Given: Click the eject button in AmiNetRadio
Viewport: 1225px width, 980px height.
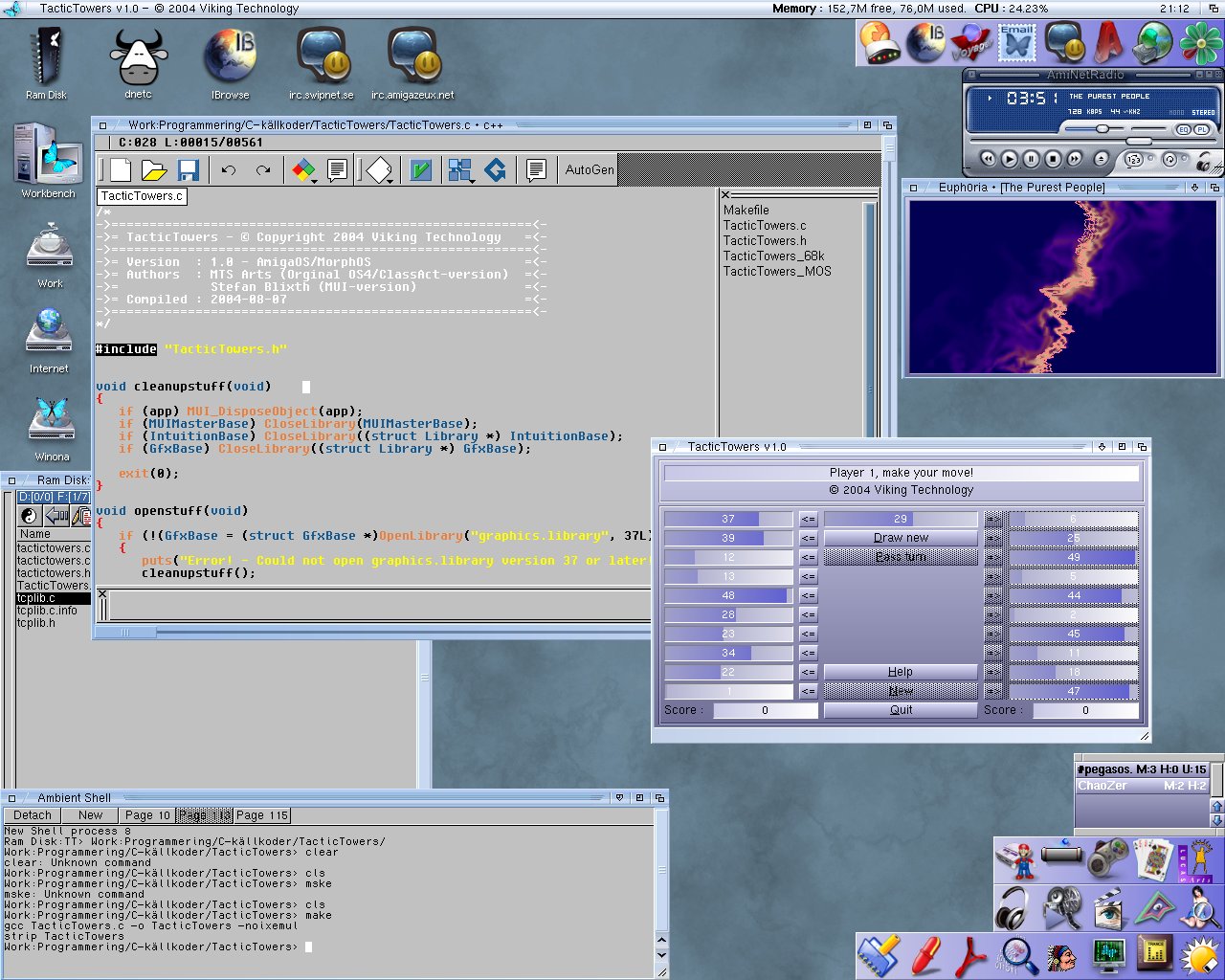Looking at the screenshot, I should [1101, 160].
